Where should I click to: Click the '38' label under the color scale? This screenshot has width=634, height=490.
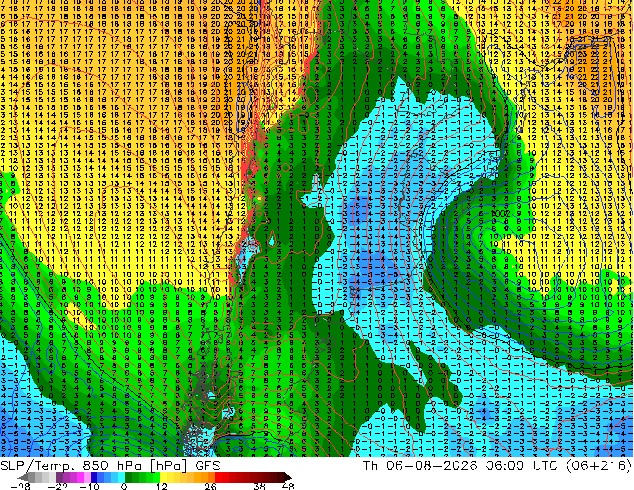260,486
